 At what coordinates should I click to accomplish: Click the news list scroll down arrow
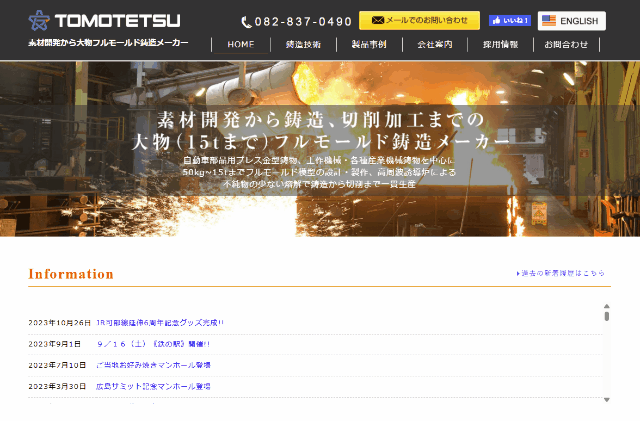pos(607,400)
